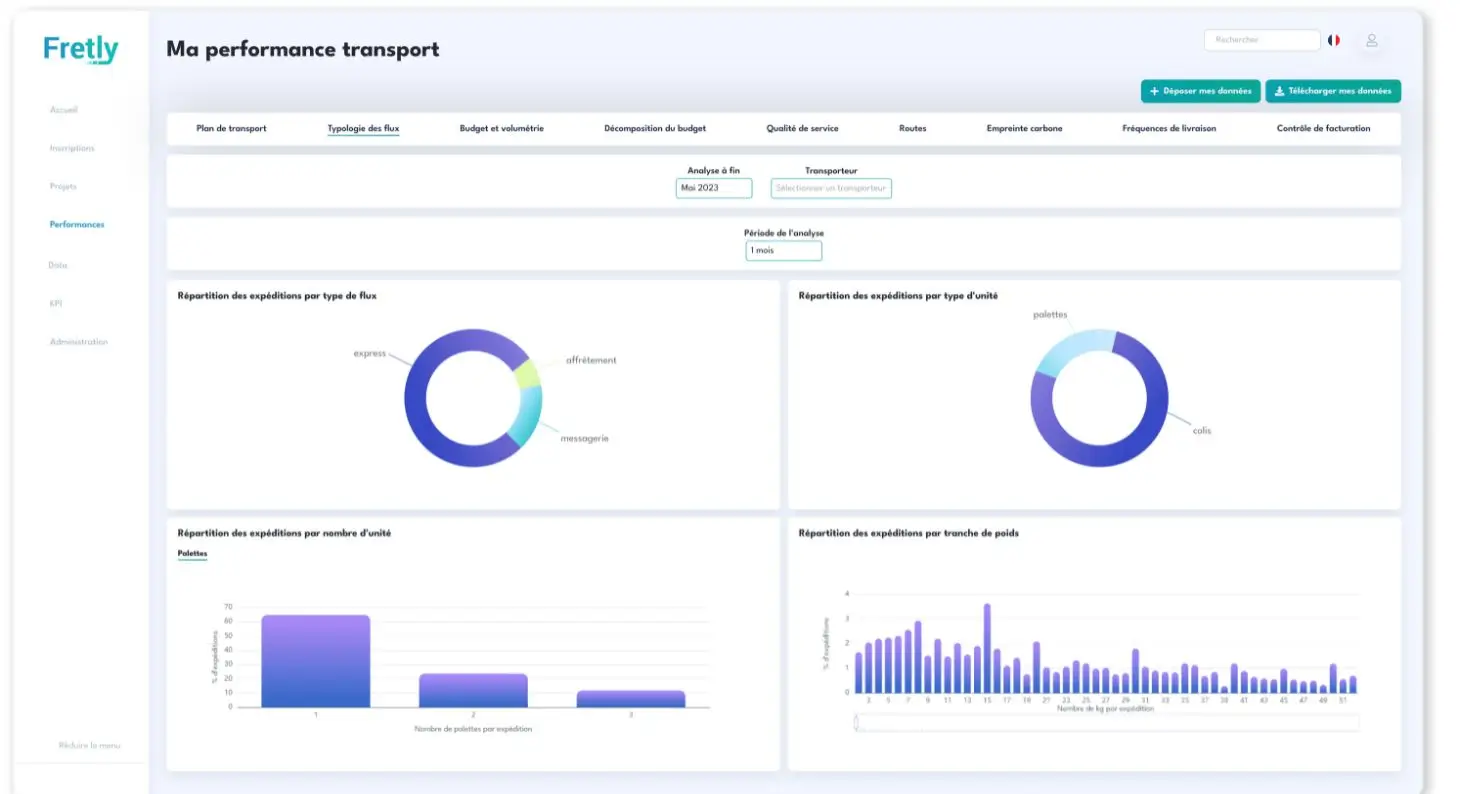Click the tallest bar at 15 kg
The width and height of the screenshot is (1460, 794).
987,649
